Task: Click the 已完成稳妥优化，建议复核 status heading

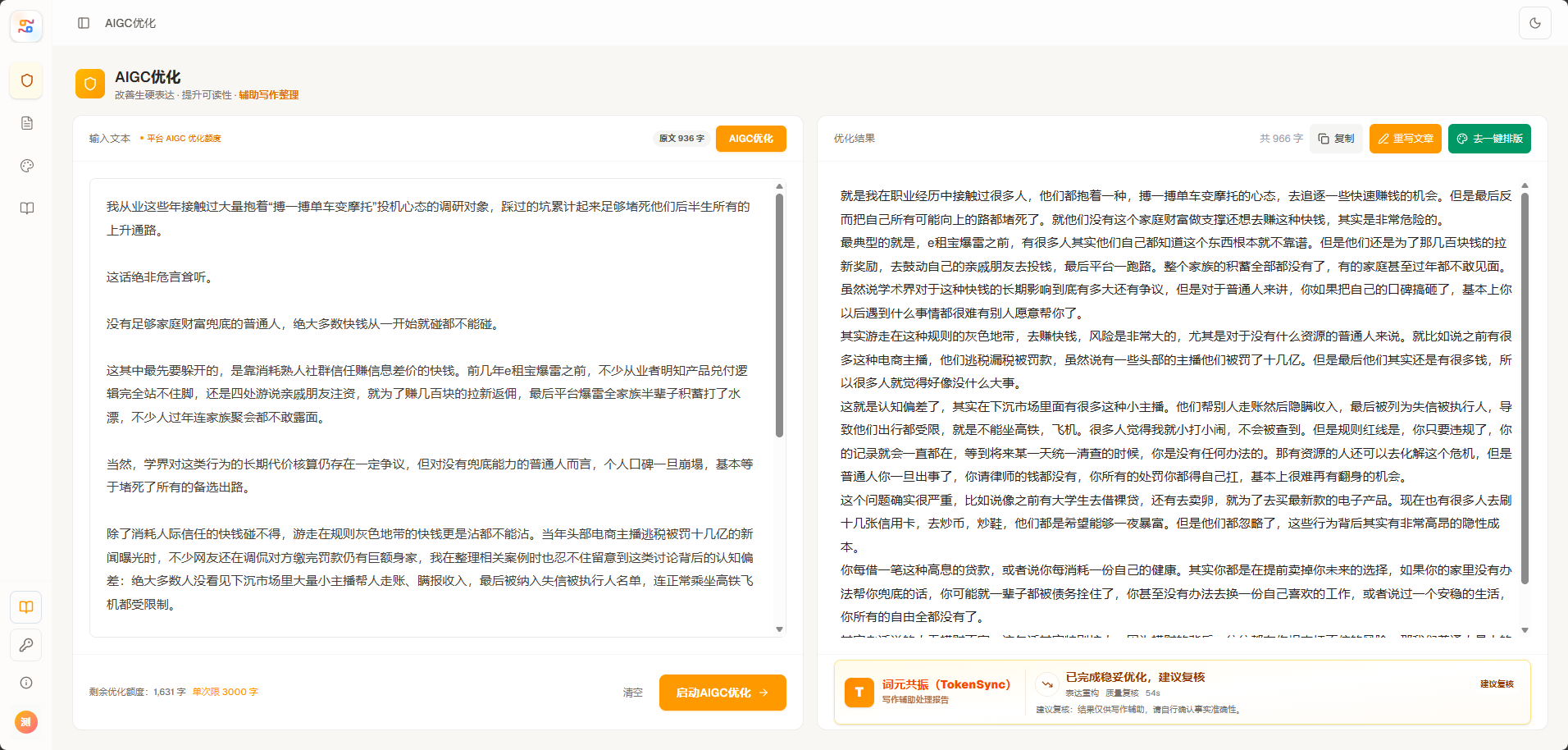Action: pyautogui.click(x=1135, y=677)
